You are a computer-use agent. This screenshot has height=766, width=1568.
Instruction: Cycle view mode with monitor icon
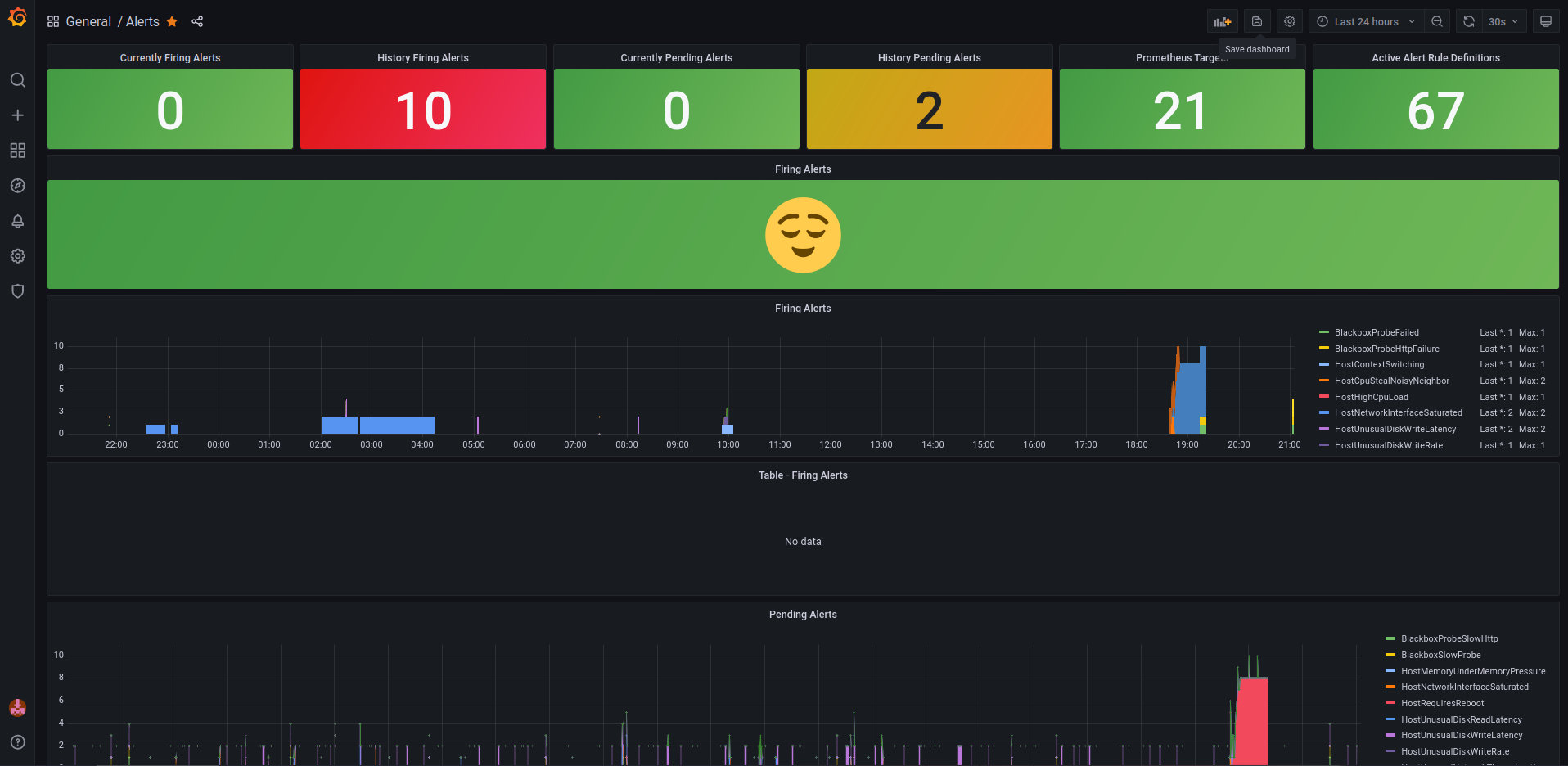(1546, 22)
